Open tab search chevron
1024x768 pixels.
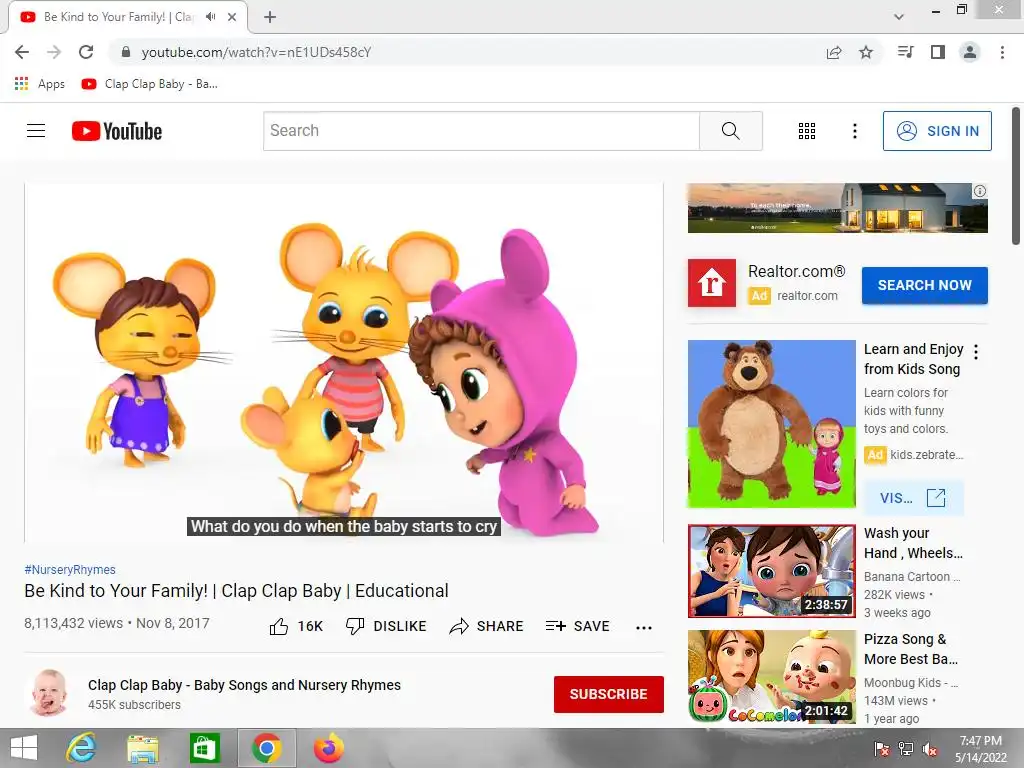(x=899, y=17)
